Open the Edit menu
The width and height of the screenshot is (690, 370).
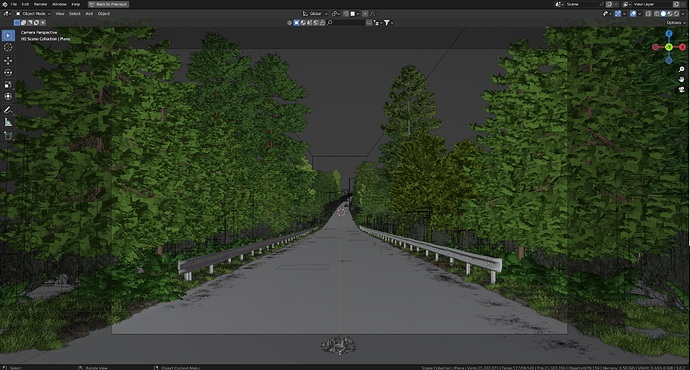(26, 4)
